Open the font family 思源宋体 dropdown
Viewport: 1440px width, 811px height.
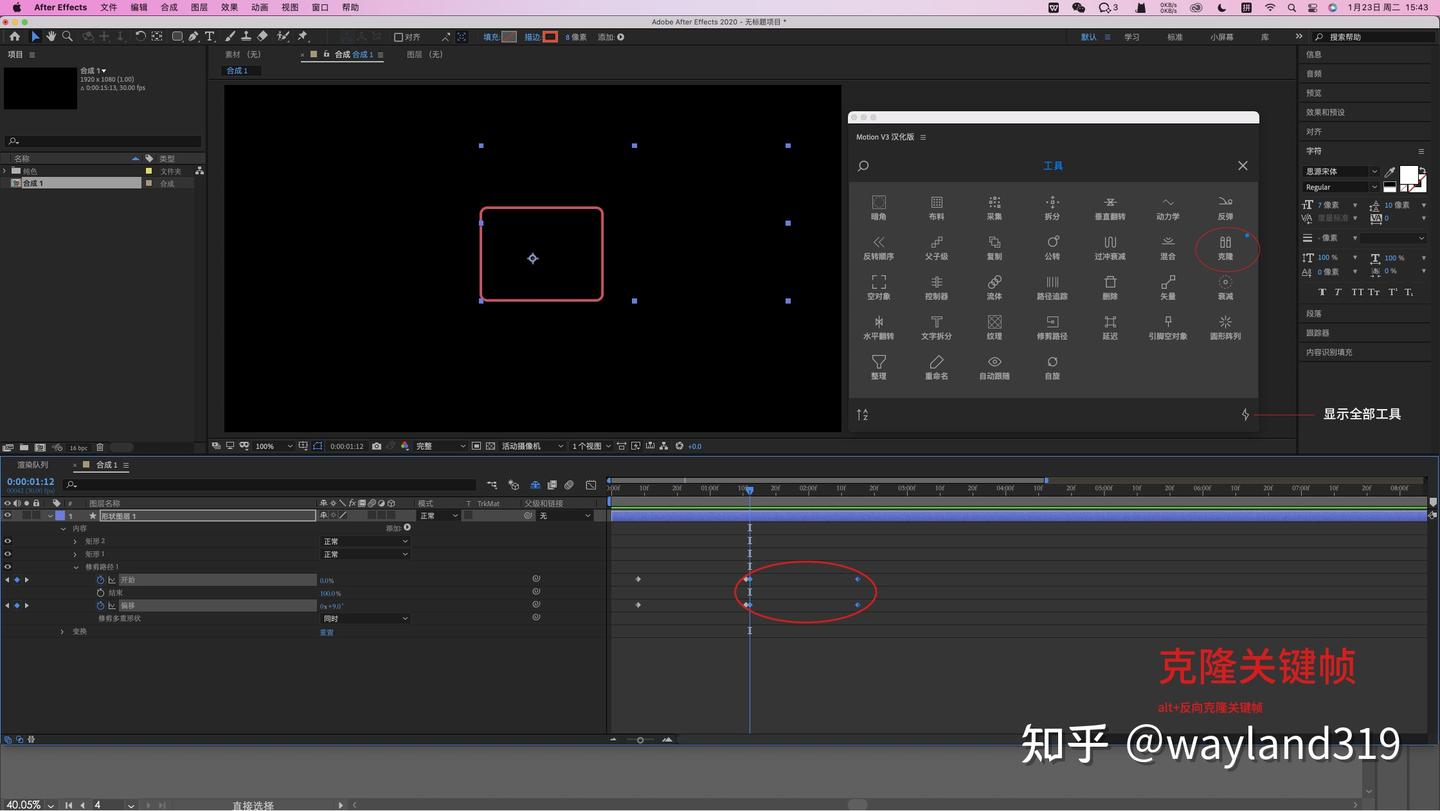1341,171
